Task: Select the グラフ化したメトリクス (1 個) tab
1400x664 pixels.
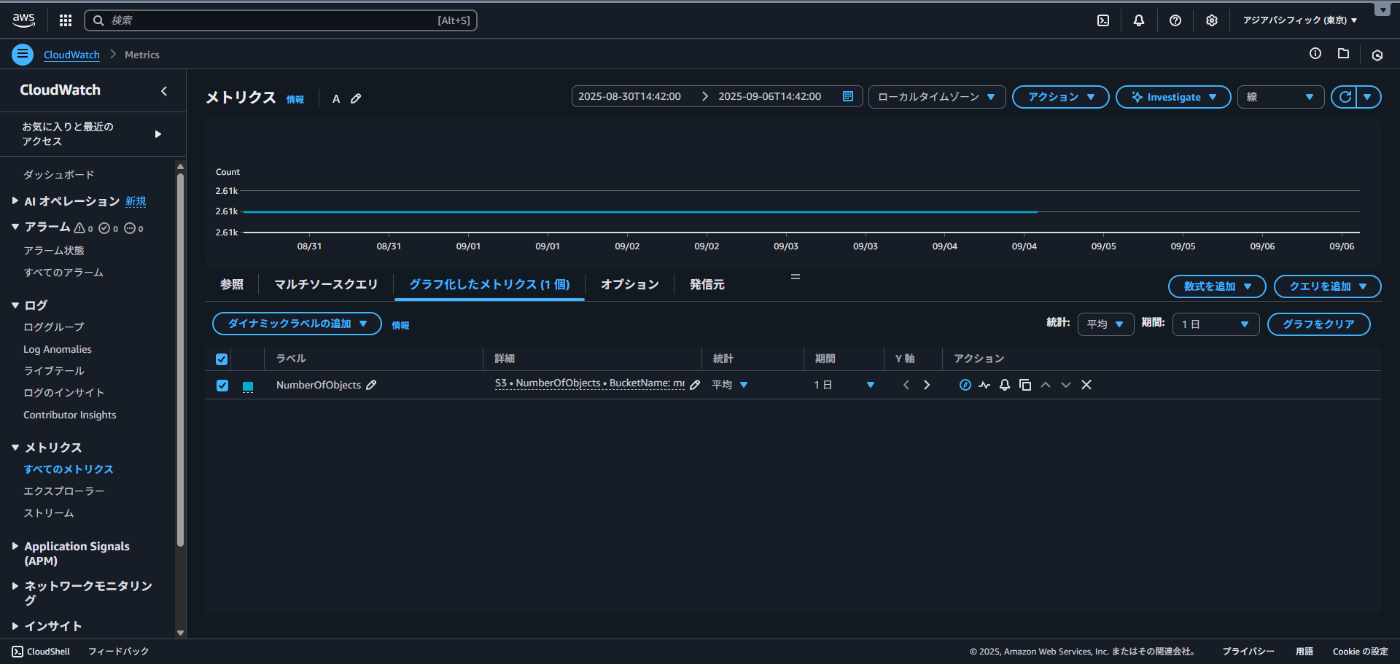Action: (x=489, y=285)
